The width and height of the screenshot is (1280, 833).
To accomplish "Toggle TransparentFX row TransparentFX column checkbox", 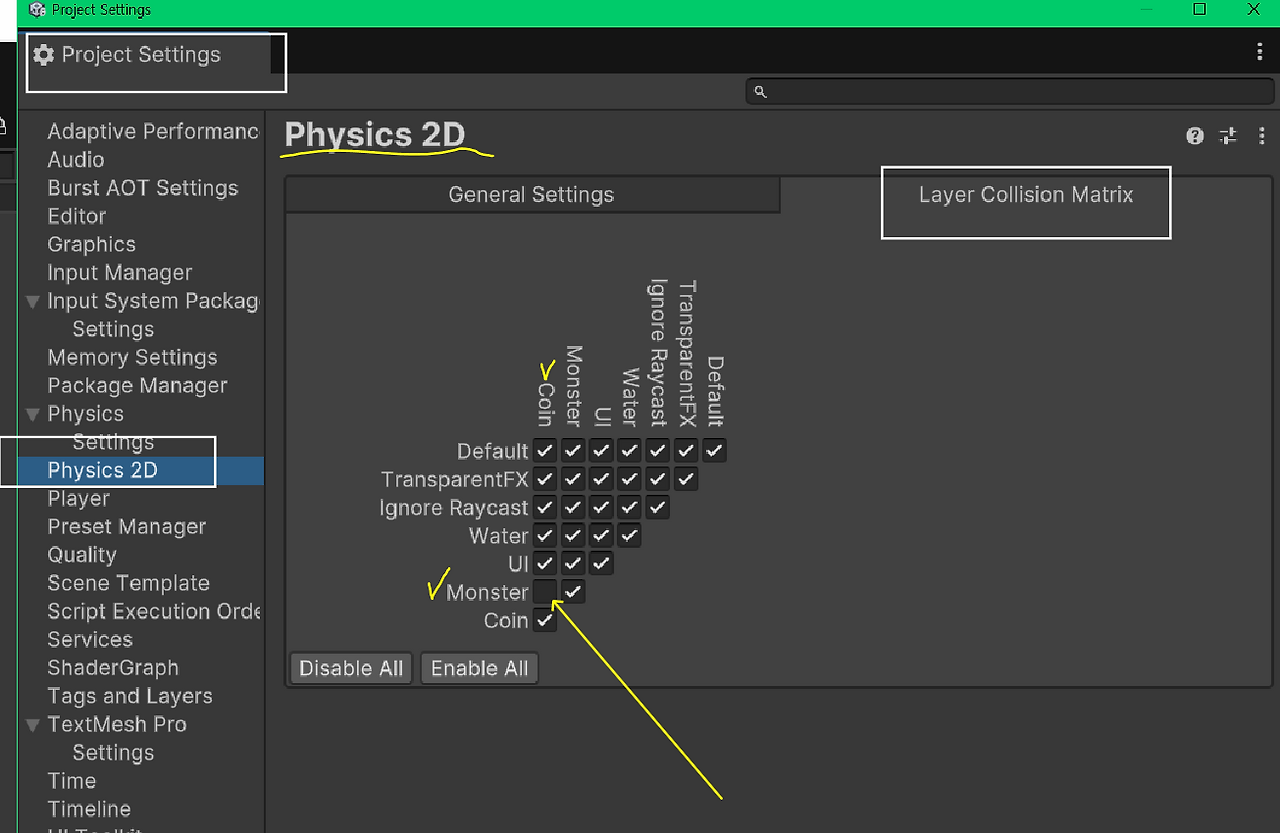I will coord(686,479).
